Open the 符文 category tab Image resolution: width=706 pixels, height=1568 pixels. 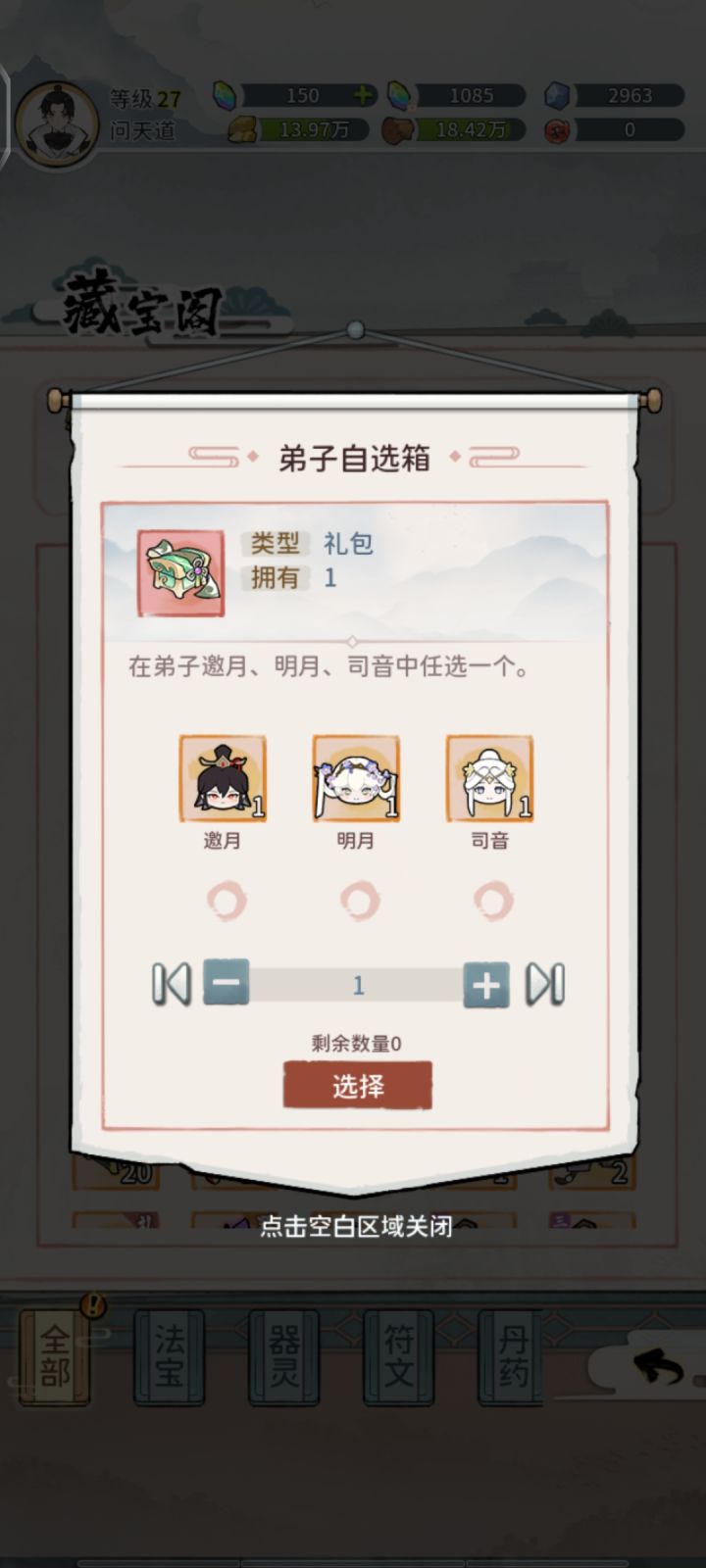coord(399,1357)
